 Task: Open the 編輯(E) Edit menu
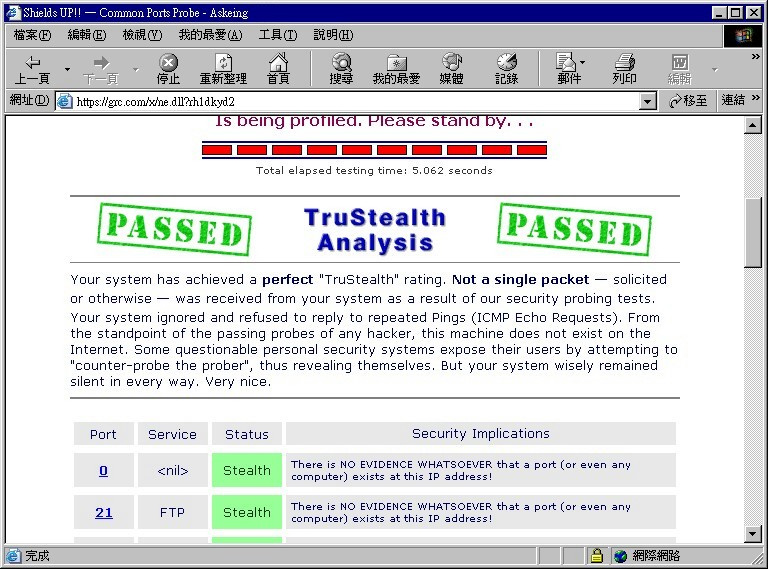coord(87,35)
